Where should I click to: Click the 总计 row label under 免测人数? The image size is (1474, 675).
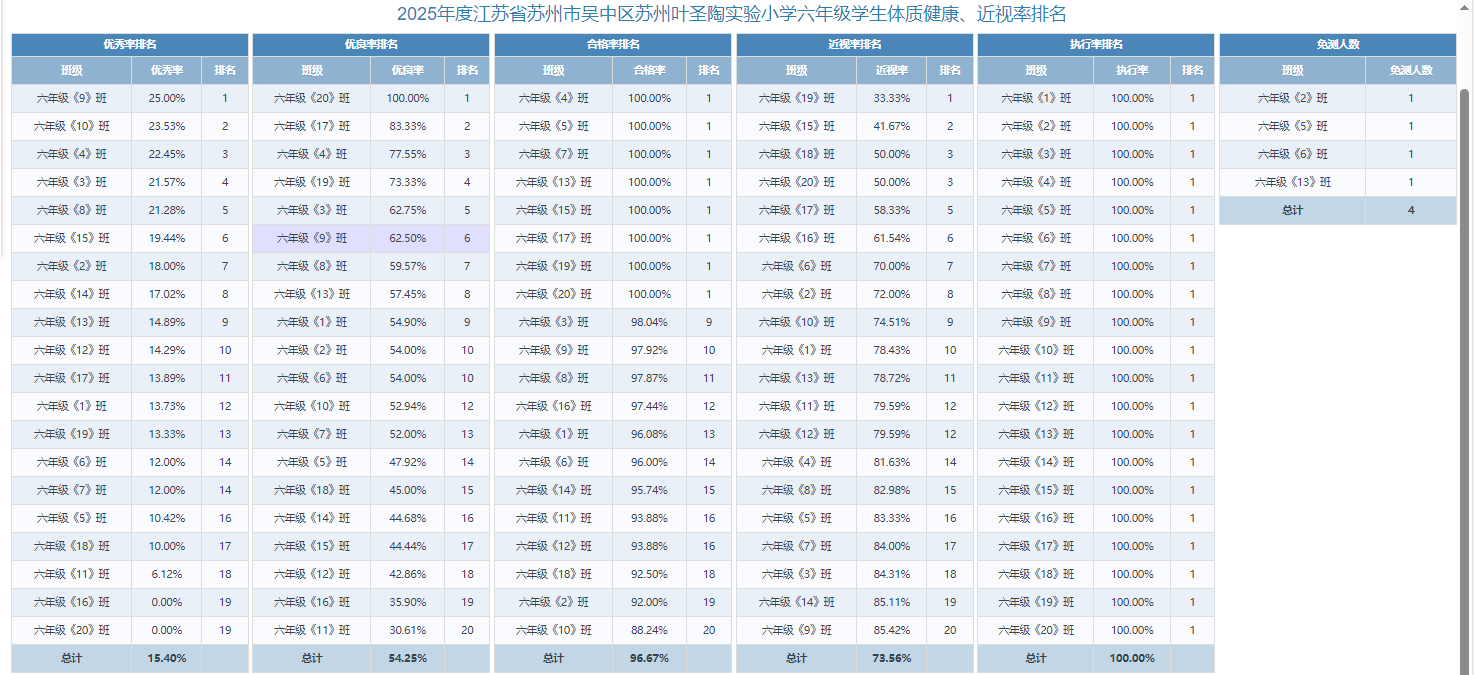coord(1292,211)
